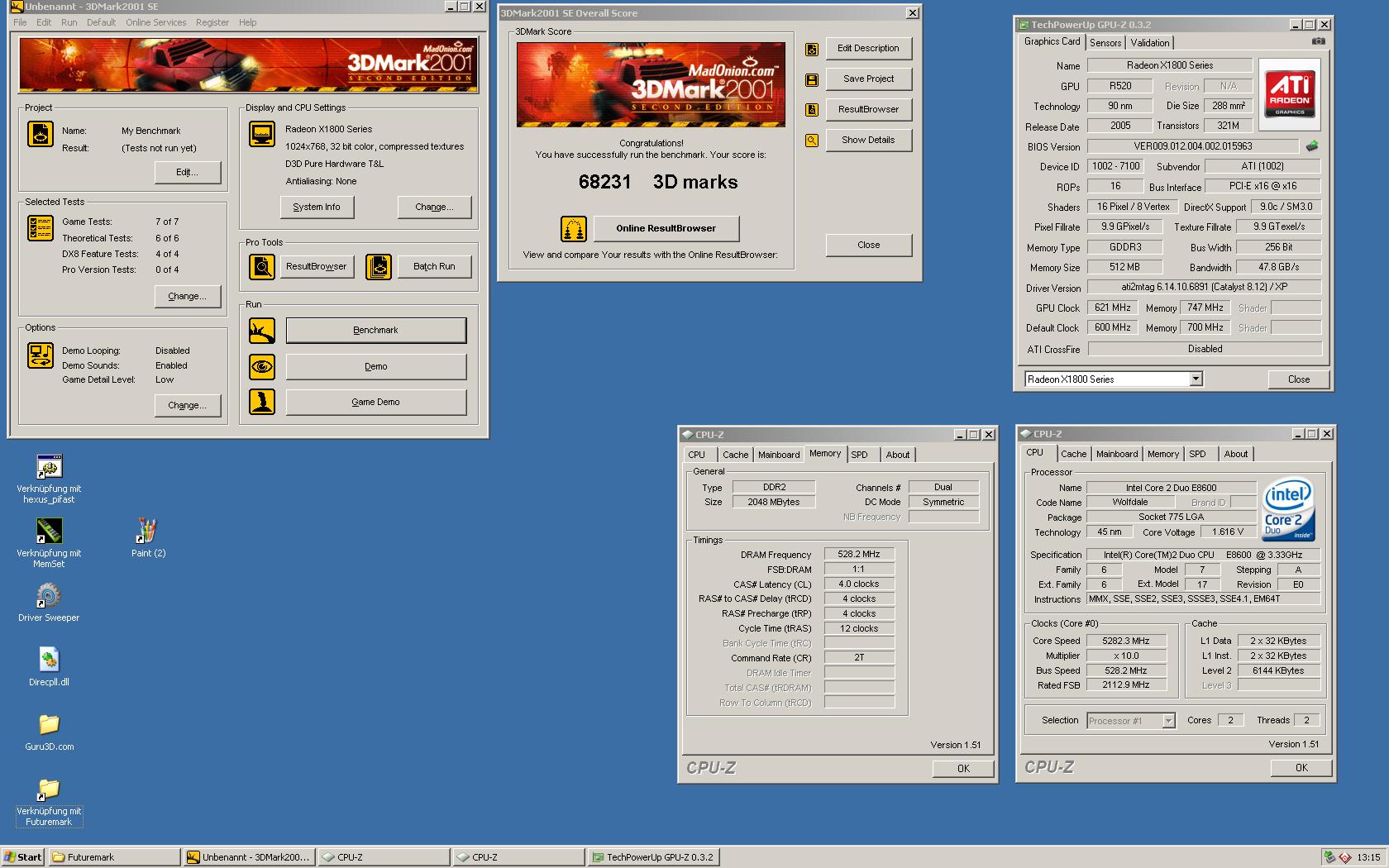Click the ResultBrowser magnifier icon in Pro Tools
The width and height of the screenshot is (1389, 868).
pyautogui.click(x=262, y=266)
